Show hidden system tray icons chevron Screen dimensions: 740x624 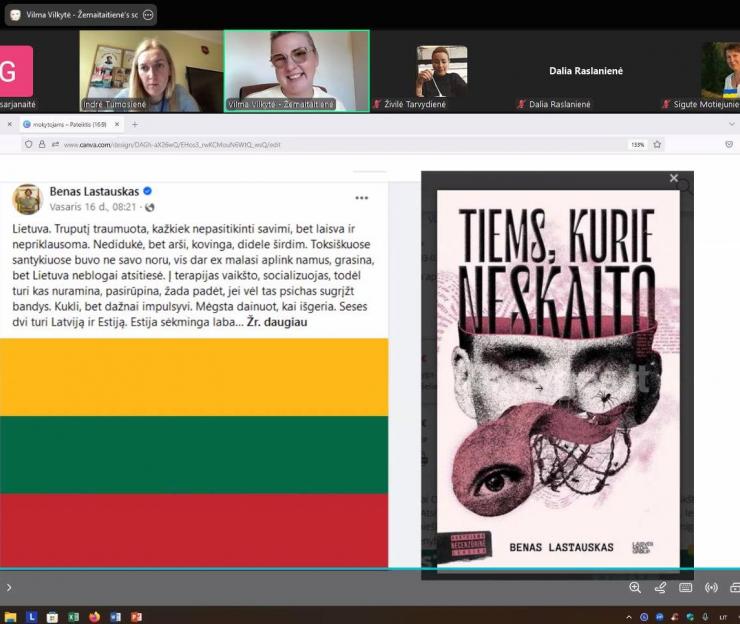point(629,617)
